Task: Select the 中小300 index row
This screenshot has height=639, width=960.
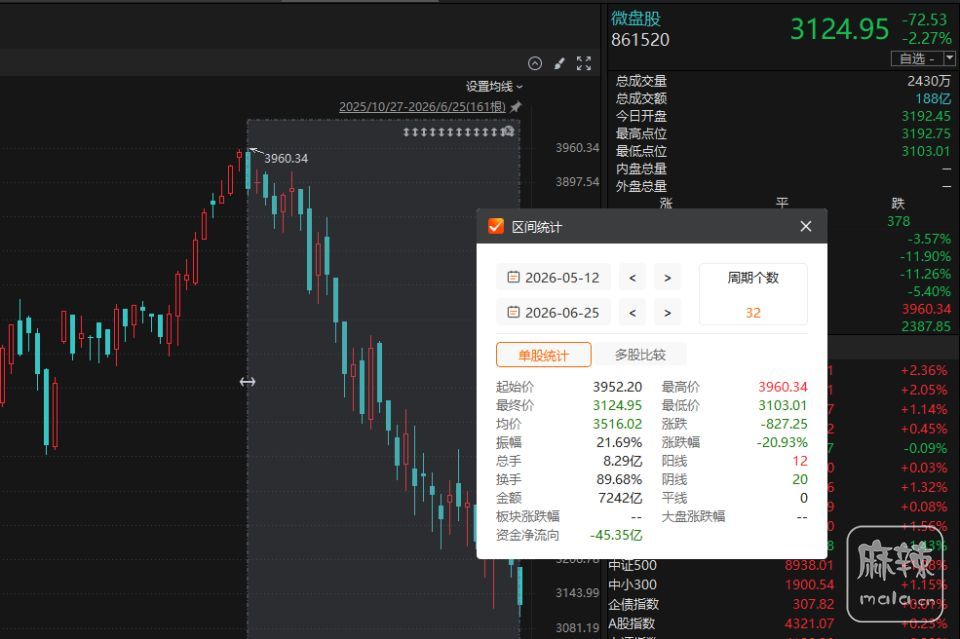Action: point(781,585)
